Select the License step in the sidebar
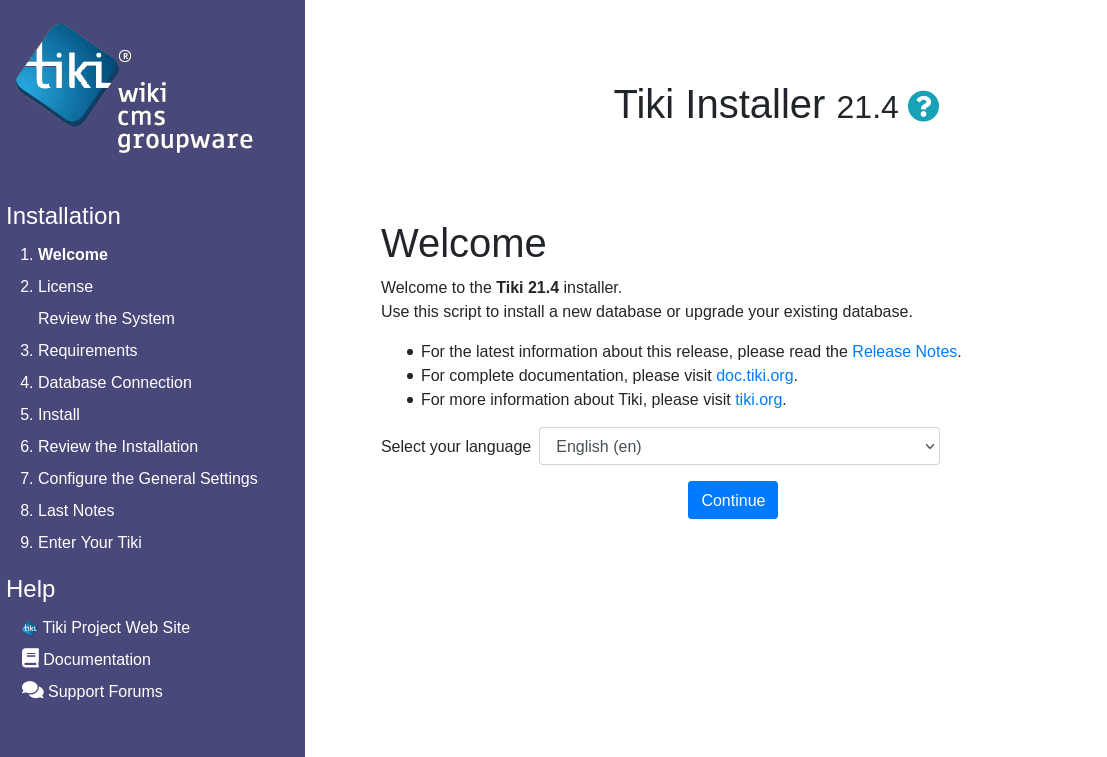This screenshot has height=757, width=1107. tap(65, 286)
